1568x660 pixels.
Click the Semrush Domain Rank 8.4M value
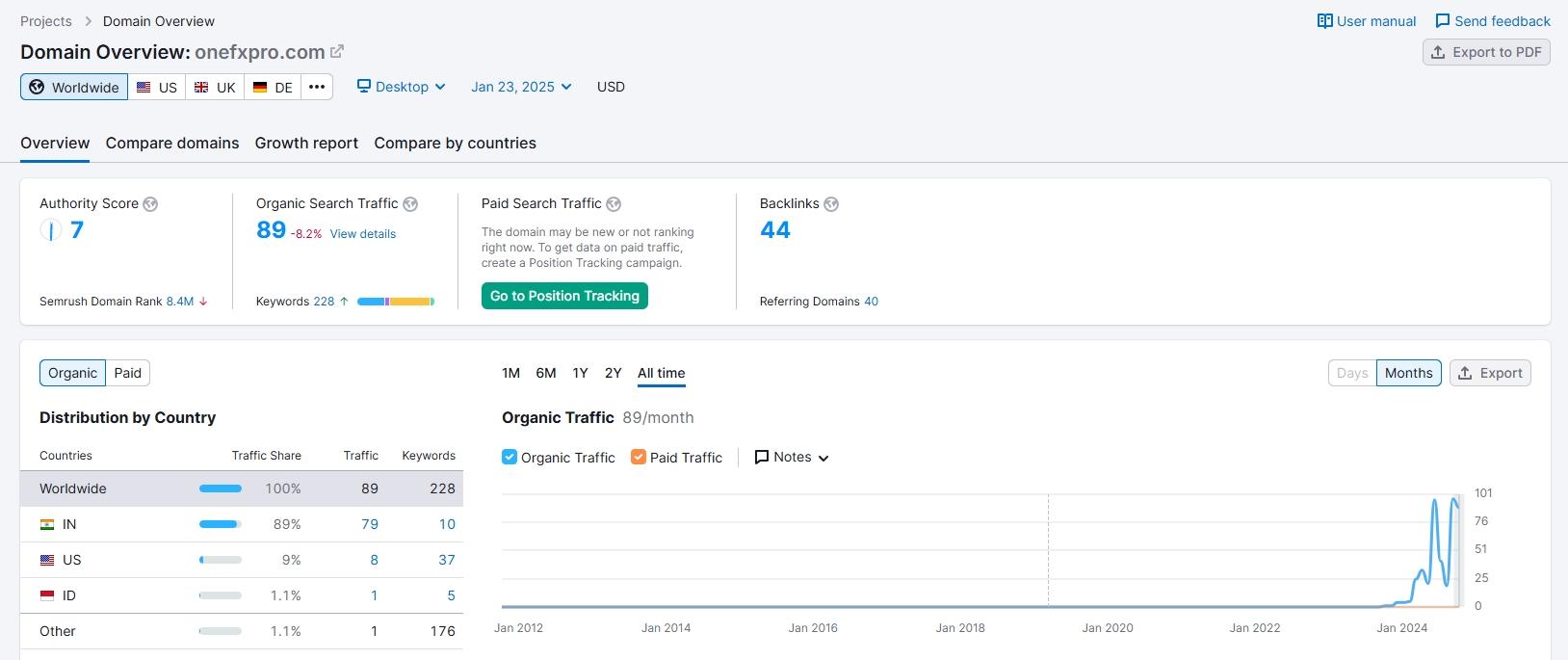(x=180, y=302)
